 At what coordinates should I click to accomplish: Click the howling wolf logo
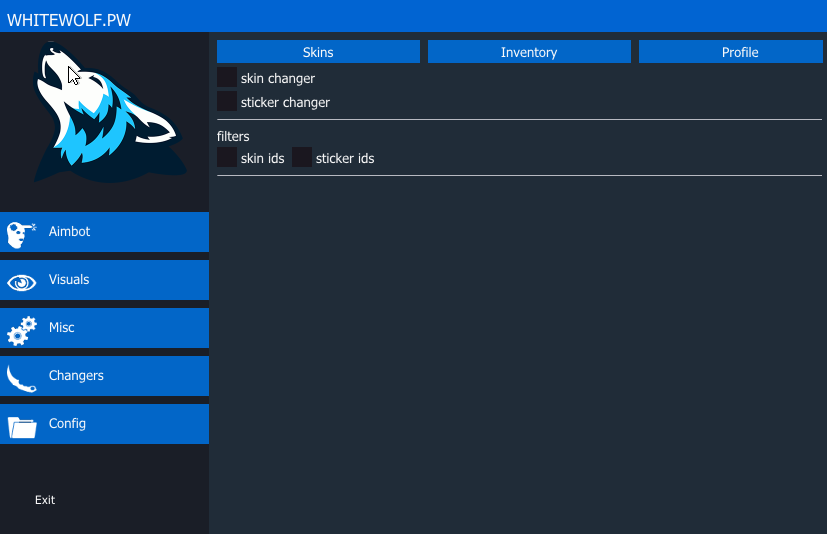click(109, 112)
